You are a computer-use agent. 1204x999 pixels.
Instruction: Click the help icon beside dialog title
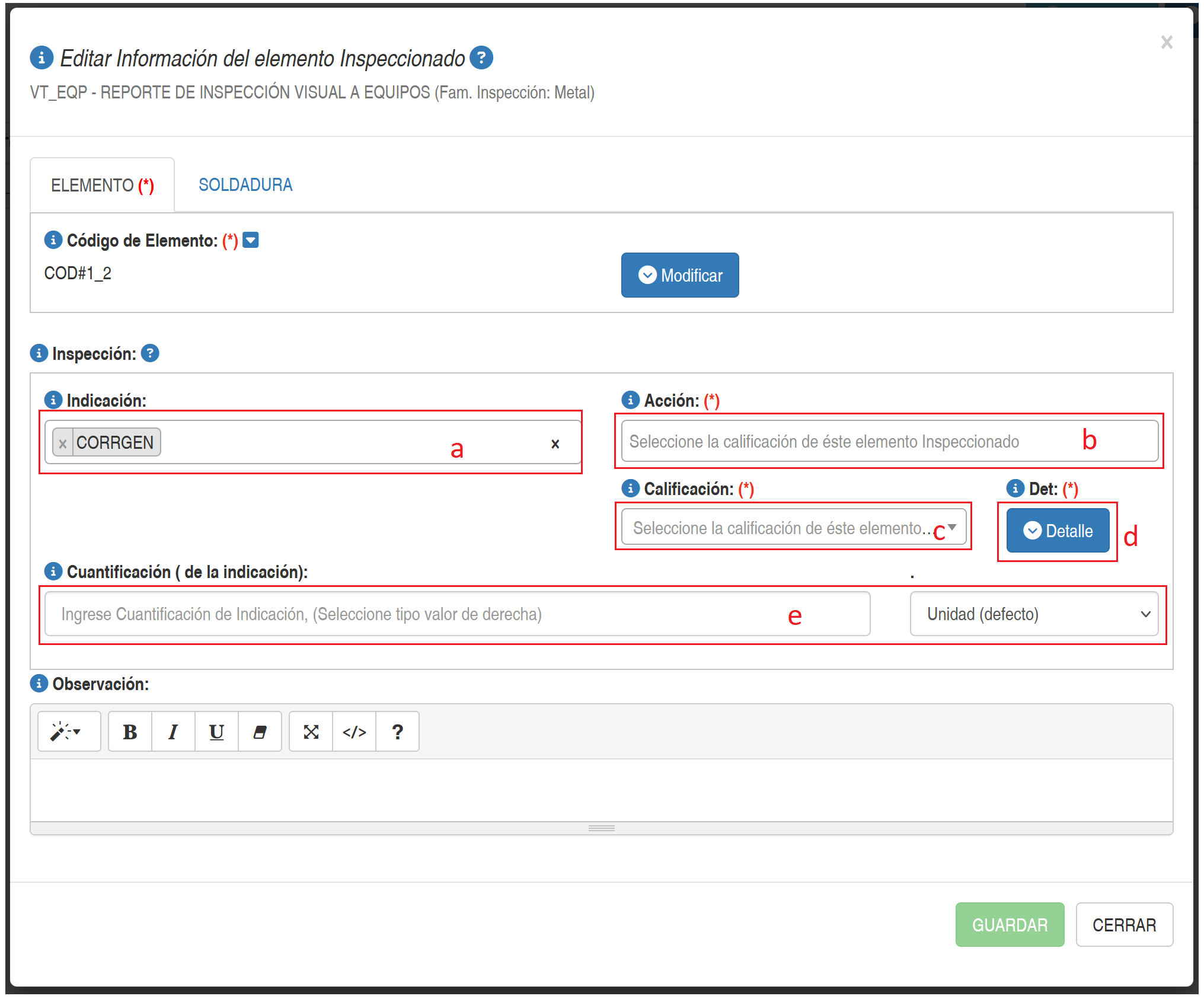[481, 58]
